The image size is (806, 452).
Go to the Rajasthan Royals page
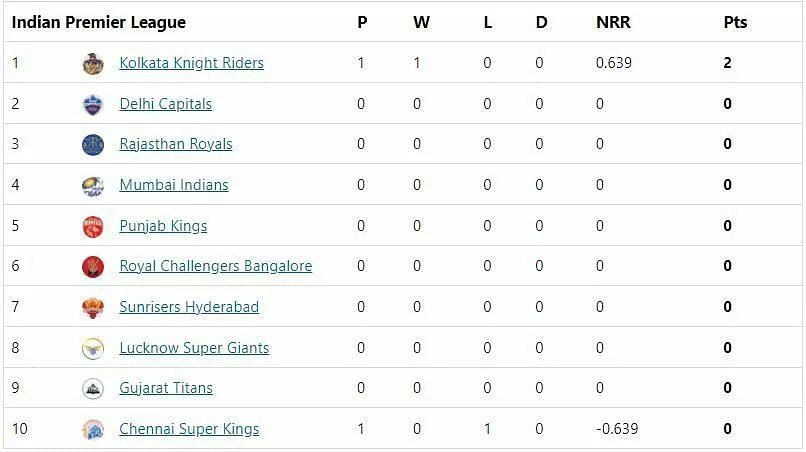tap(175, 144)
